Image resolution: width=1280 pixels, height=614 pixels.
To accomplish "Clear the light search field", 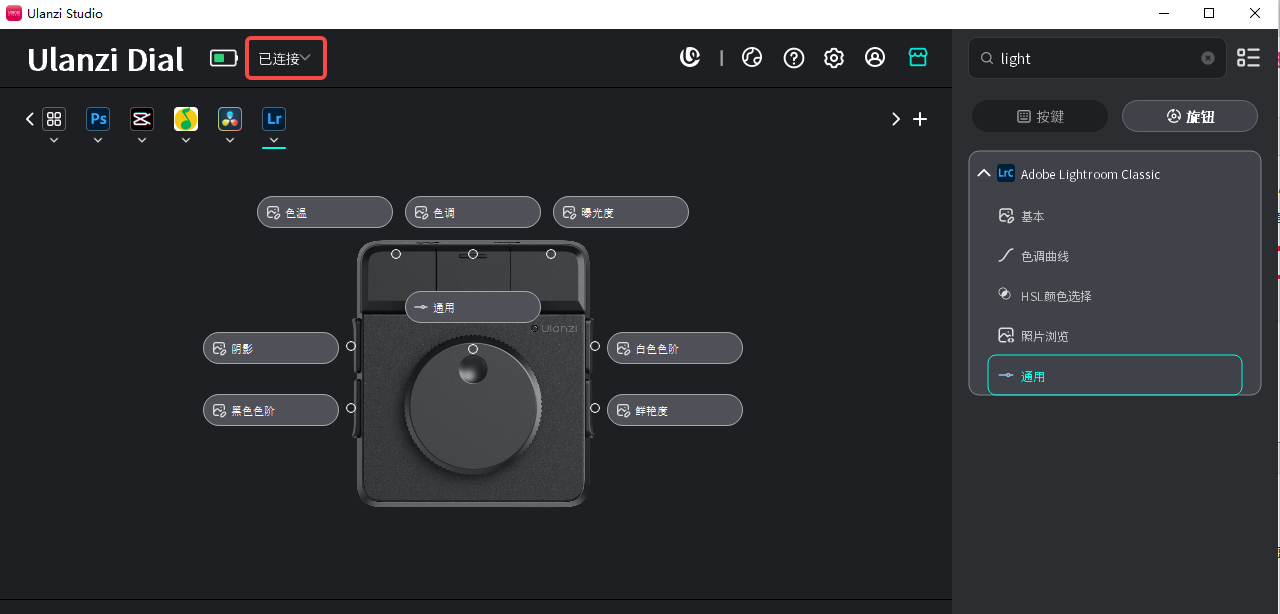I will (x=1207, y=58).
